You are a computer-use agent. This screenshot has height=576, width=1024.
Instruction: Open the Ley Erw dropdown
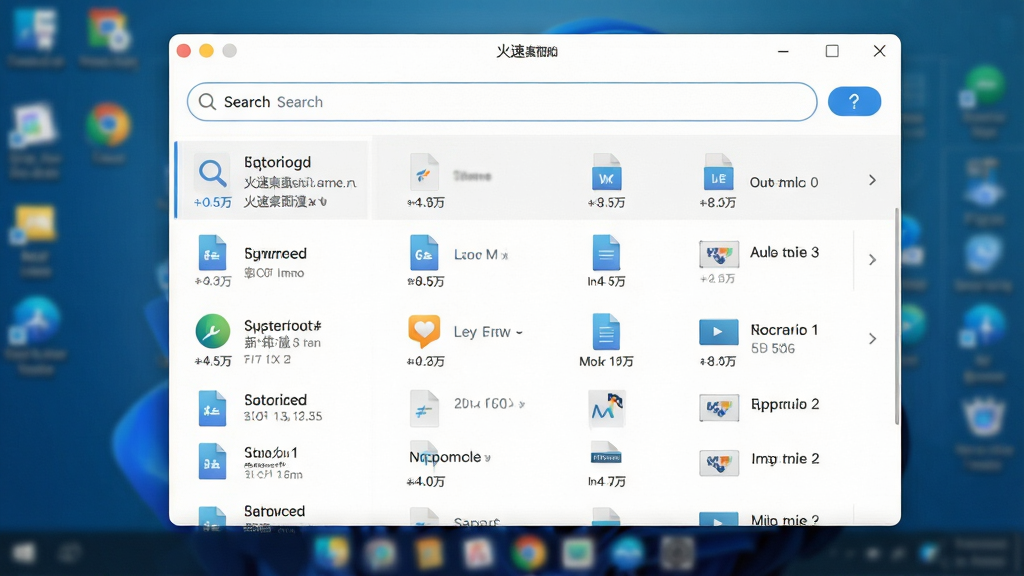(519, 332)
